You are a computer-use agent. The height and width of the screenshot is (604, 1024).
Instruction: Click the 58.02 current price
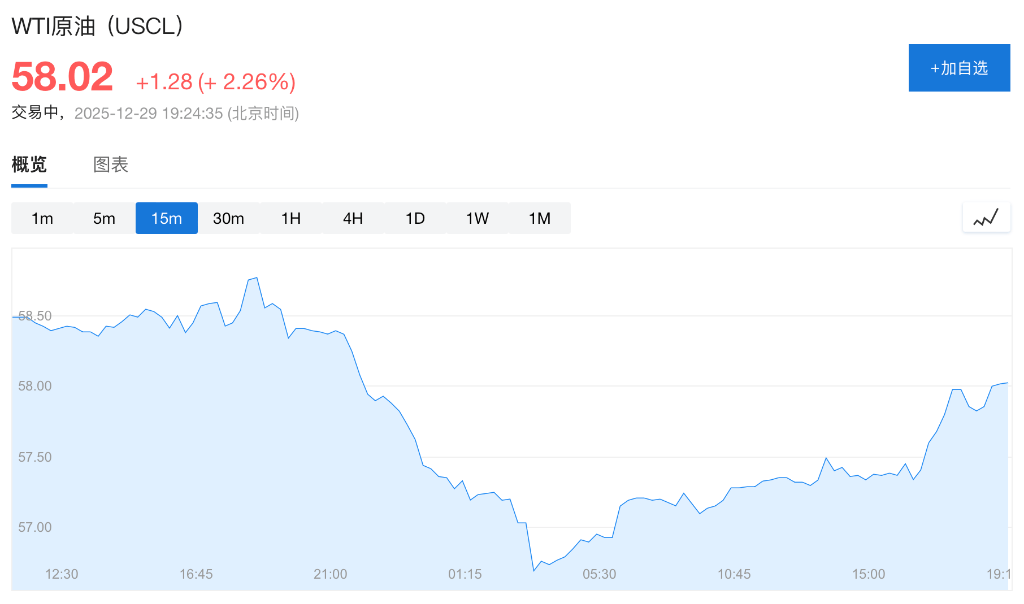[62, 78]
